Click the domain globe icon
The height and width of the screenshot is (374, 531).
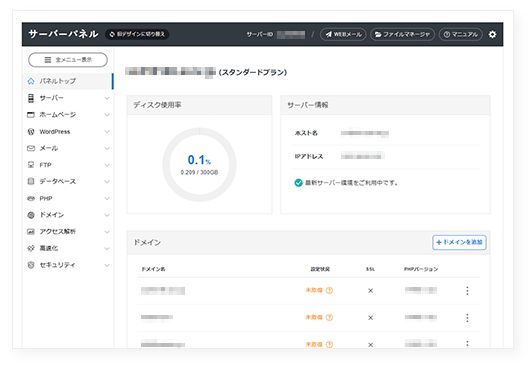pyautogui.click(x=31, y=215)
